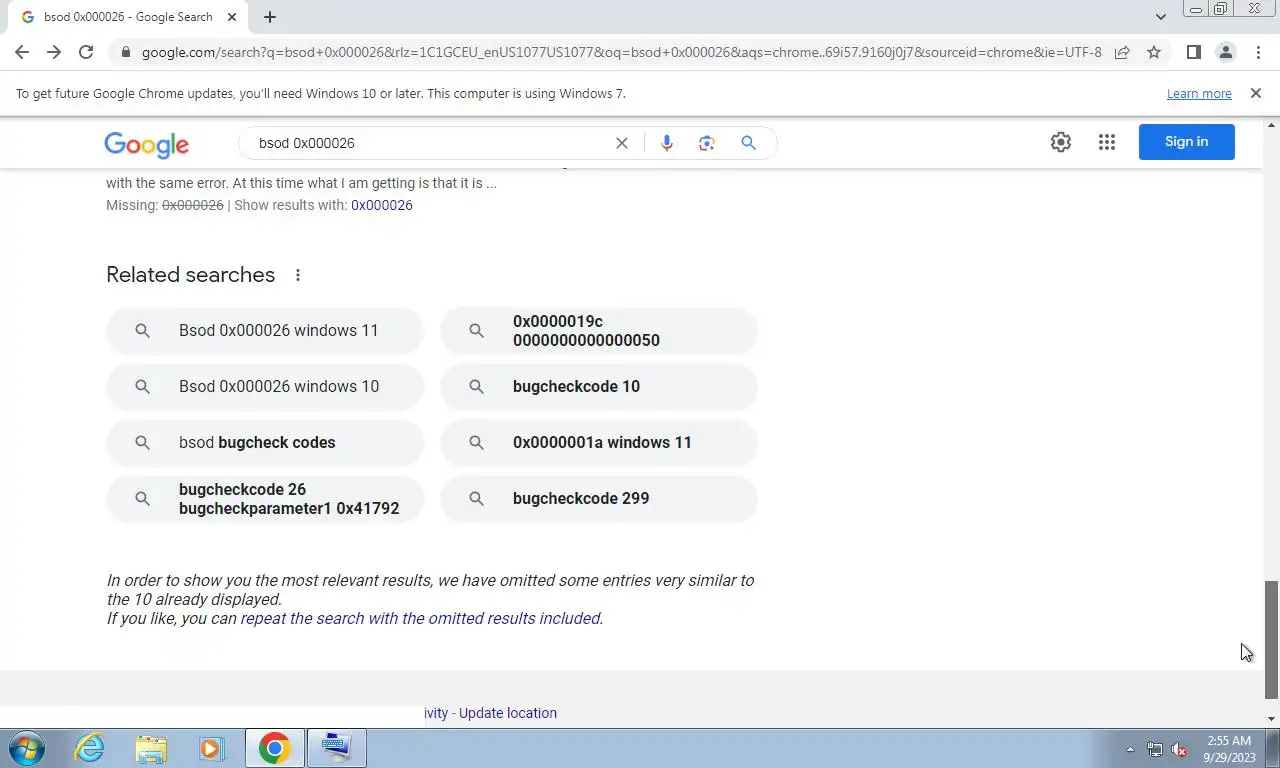This screenshot has height=768, width=1280.
Task: Reload the current page
Action: coord(86,52)
